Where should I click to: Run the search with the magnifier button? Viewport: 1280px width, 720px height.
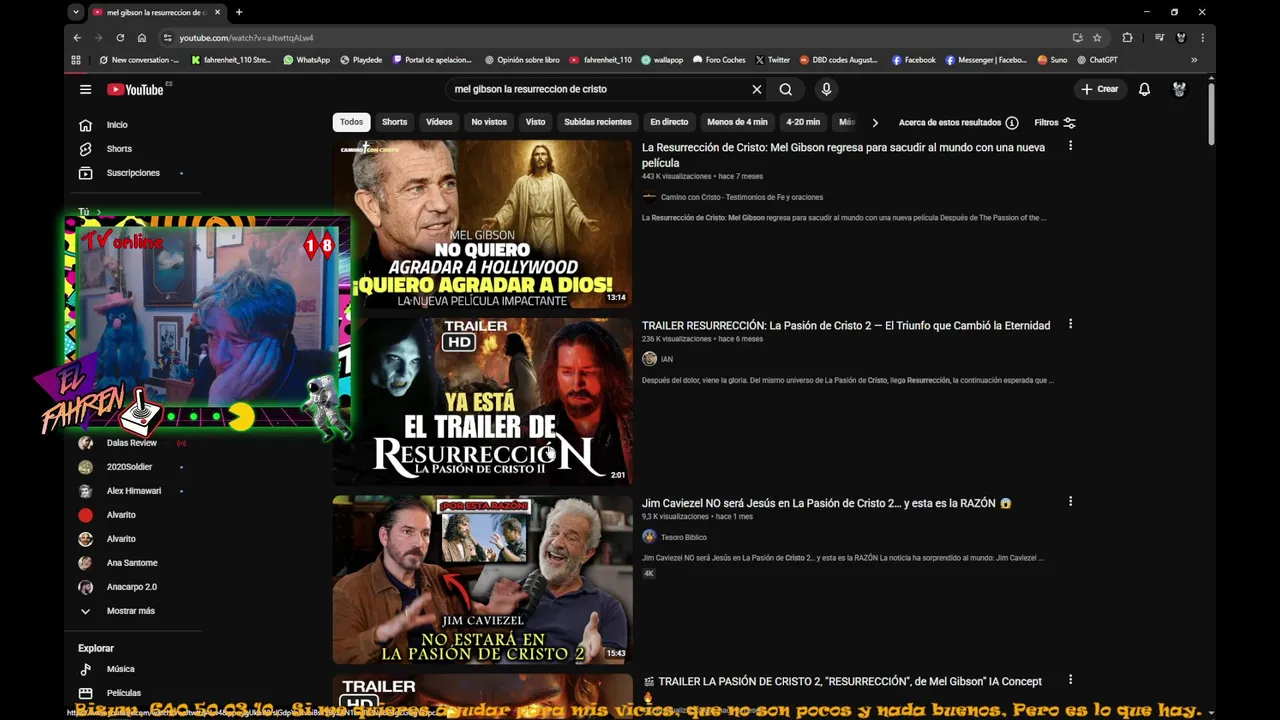[x=786, y=89]
